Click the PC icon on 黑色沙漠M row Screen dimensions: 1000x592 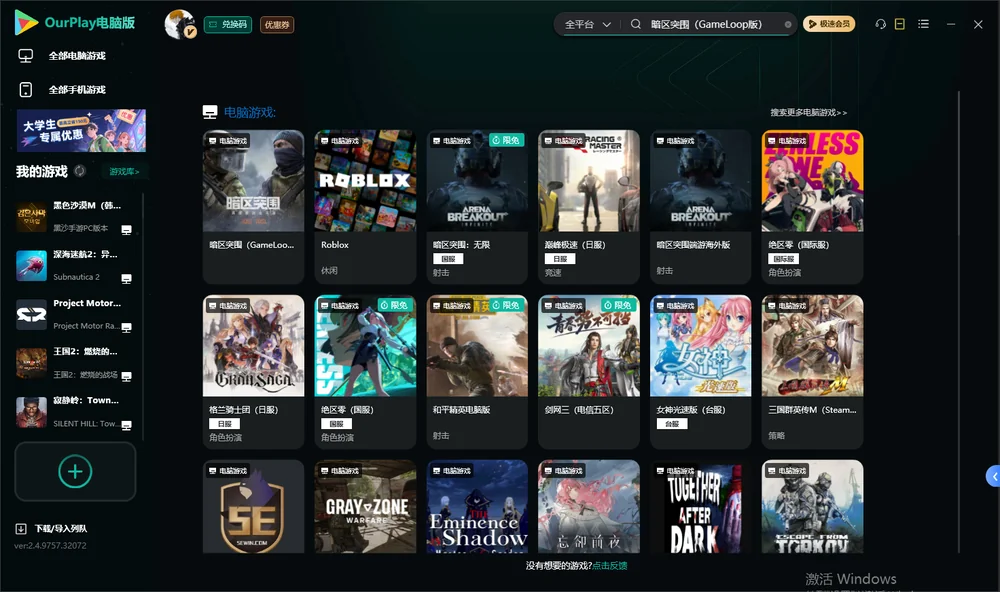126,230
